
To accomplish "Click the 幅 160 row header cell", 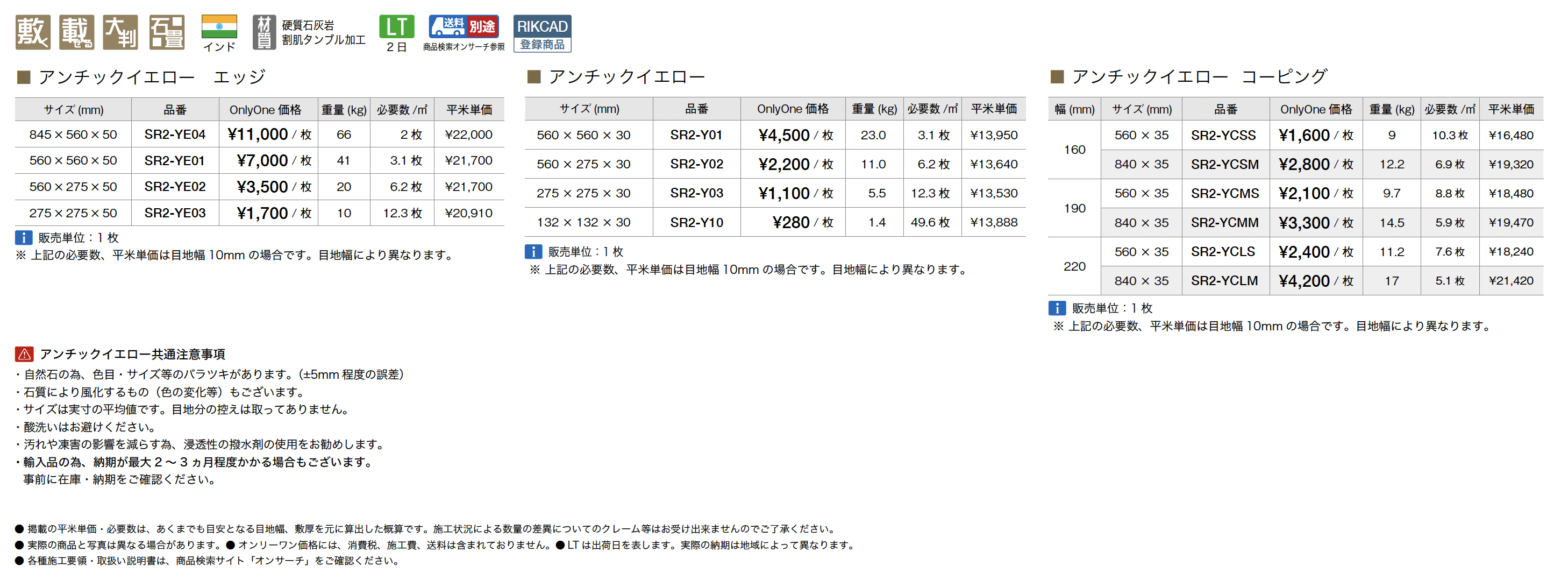I will 1074,150.
